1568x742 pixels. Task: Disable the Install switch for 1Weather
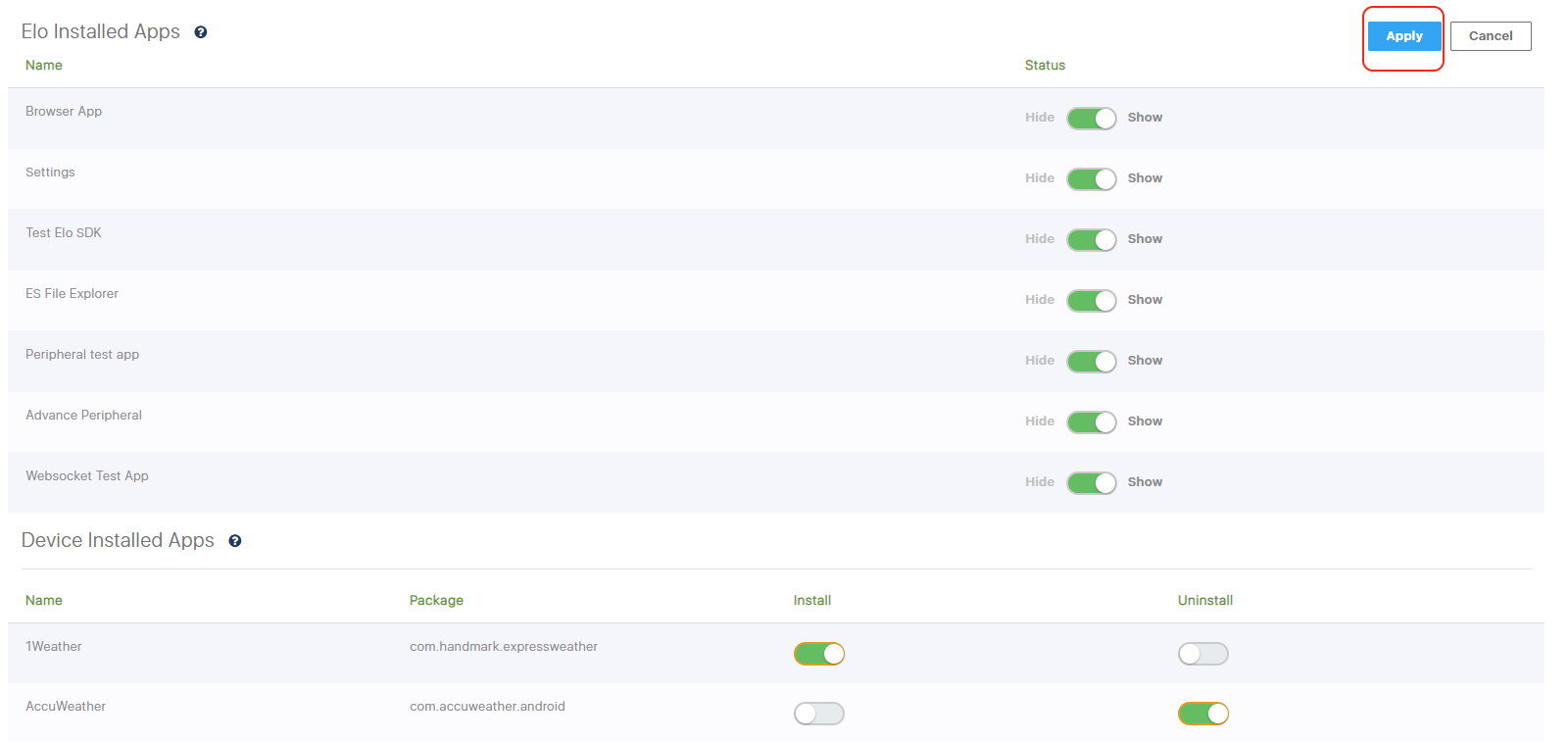click(819, 654)
